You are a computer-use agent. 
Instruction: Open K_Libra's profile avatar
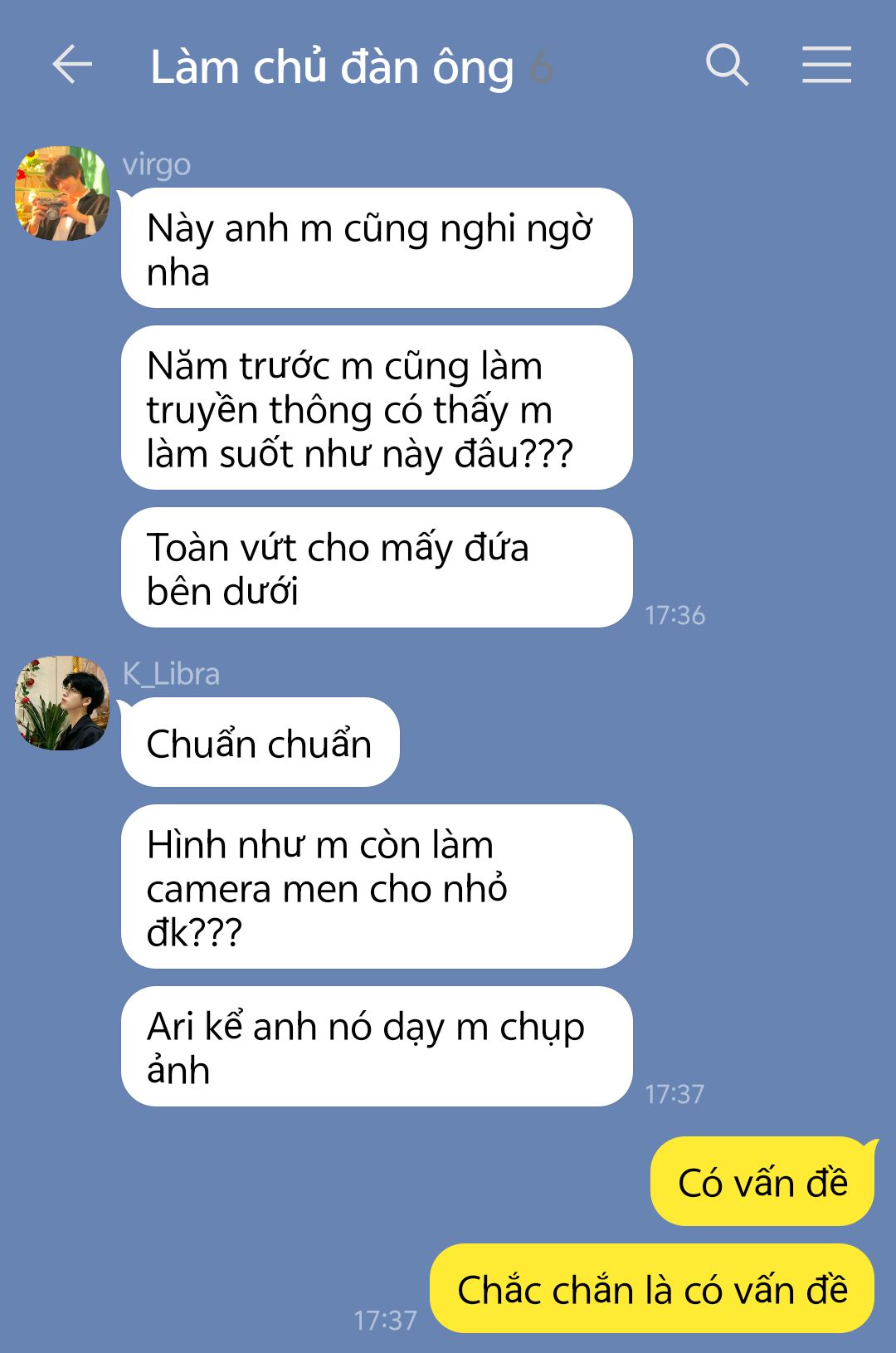(62, 703)
